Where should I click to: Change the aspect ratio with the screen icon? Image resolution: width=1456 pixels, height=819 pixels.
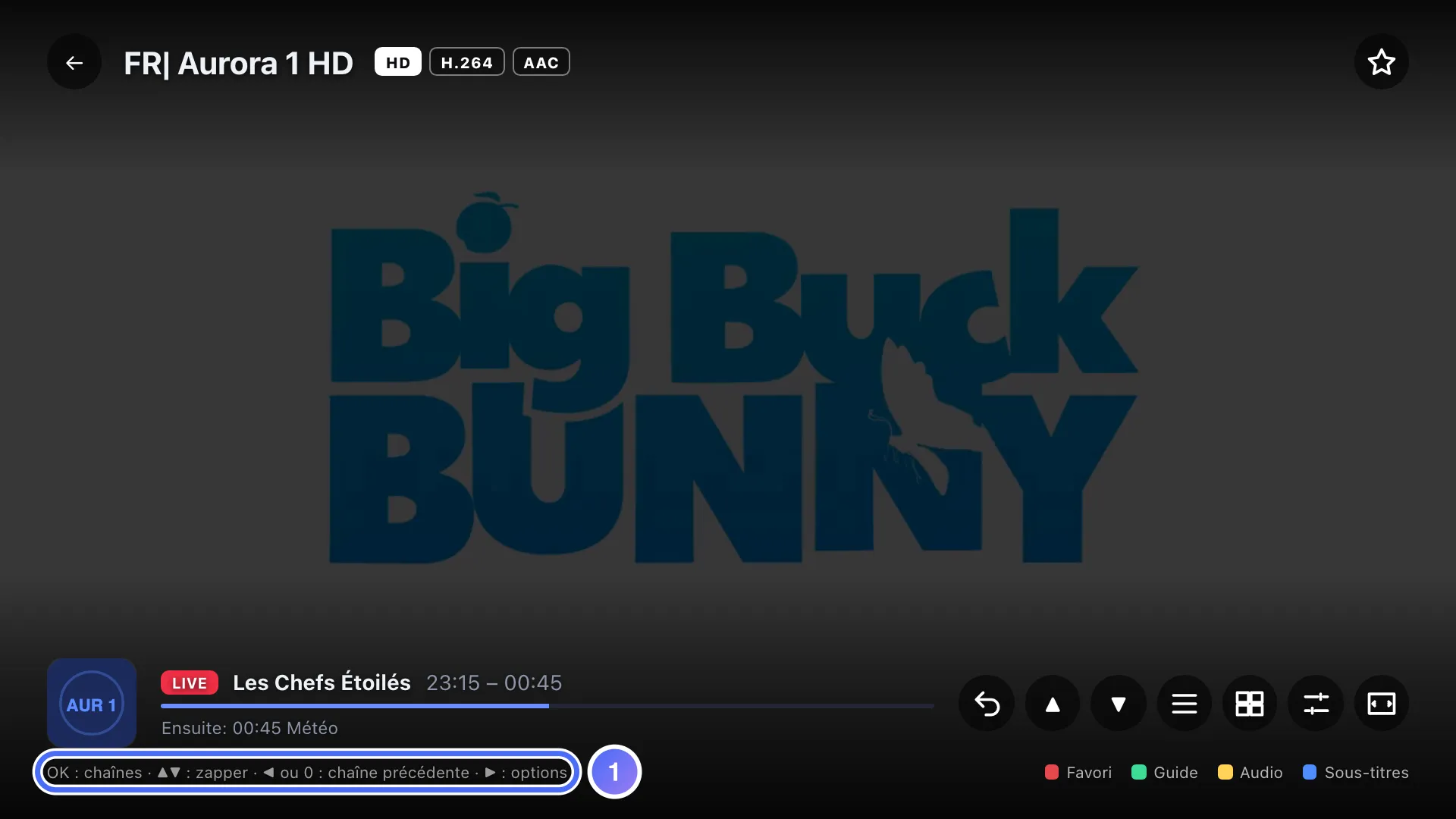[1382, 704]
